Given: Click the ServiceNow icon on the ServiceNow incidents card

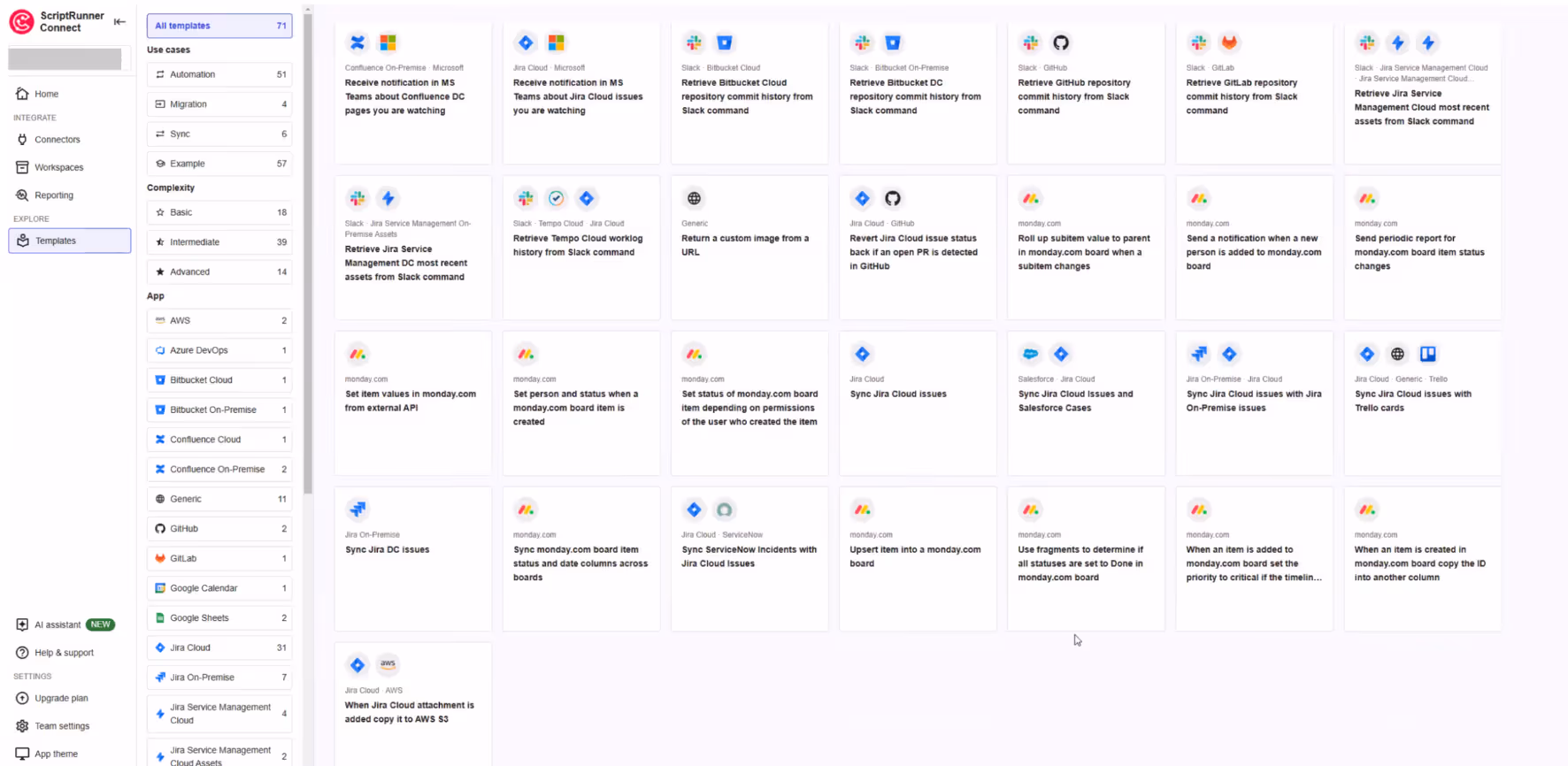Looking at the screenshot, I should coord(724,509).
